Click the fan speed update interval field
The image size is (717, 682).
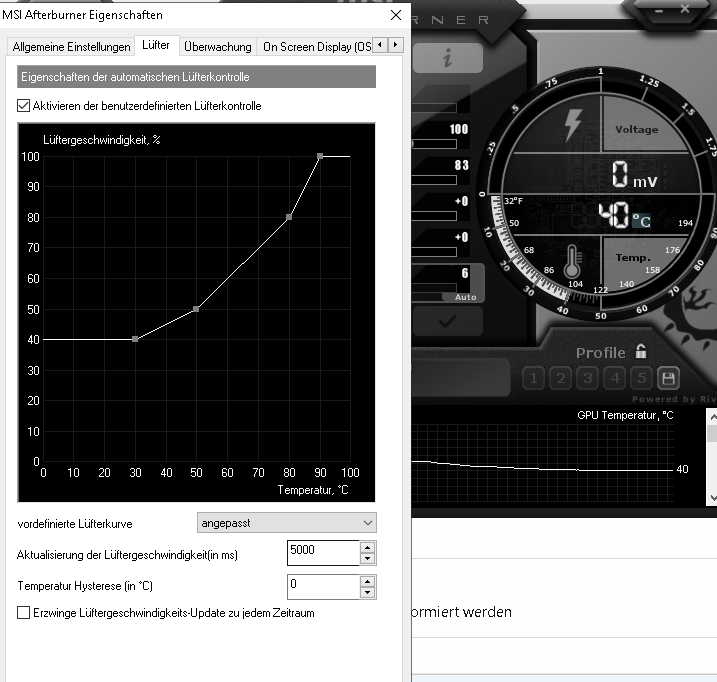click(x=323, y=553)
